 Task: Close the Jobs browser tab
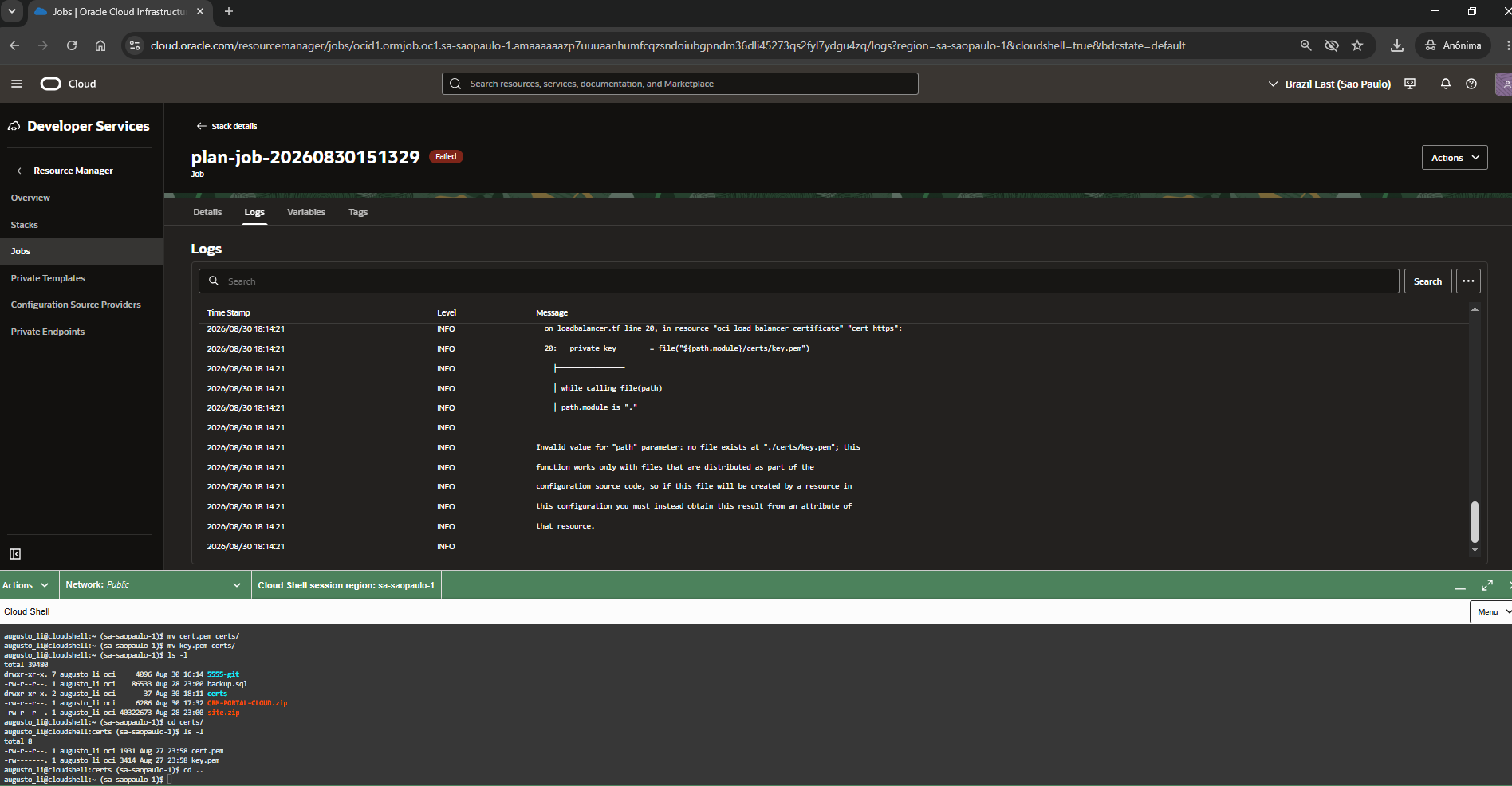(200, 11)
